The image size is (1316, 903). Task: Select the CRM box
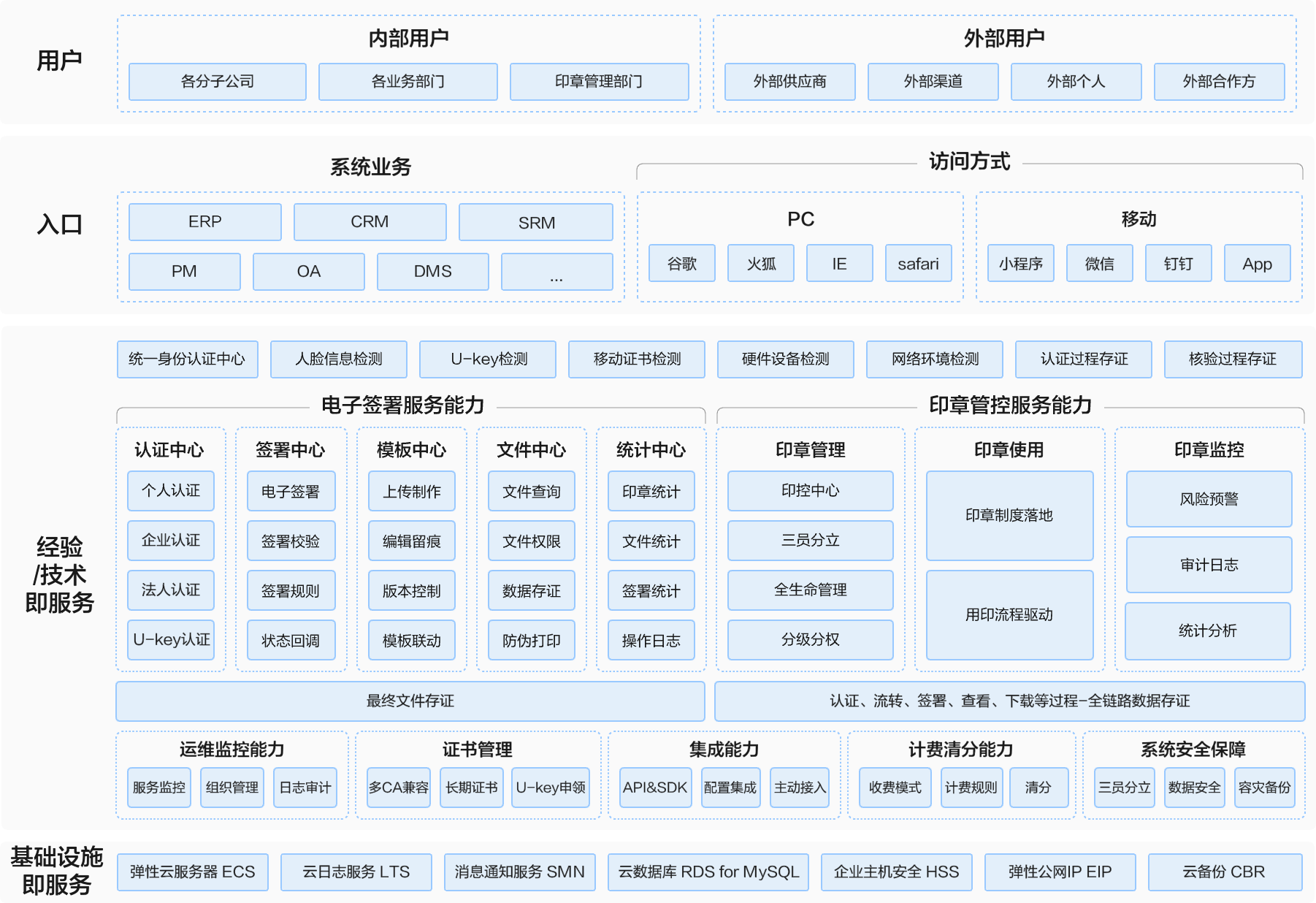coord(370,221)
